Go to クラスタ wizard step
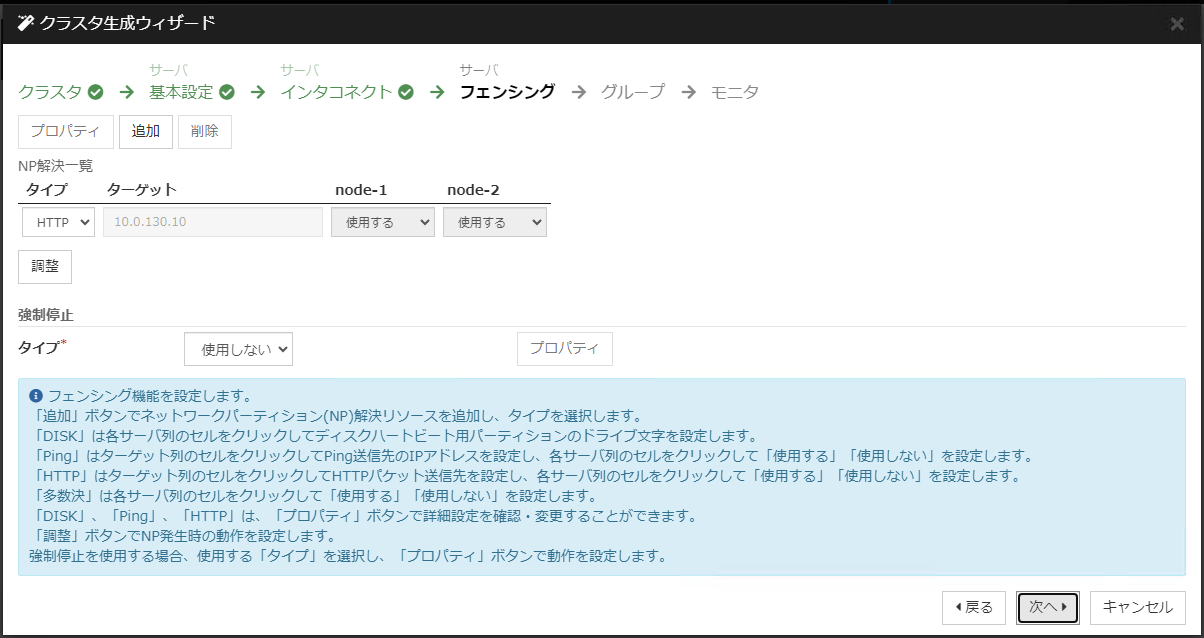Image resolution: width=1204 pixels, height=638 pixels. [50, 92]
